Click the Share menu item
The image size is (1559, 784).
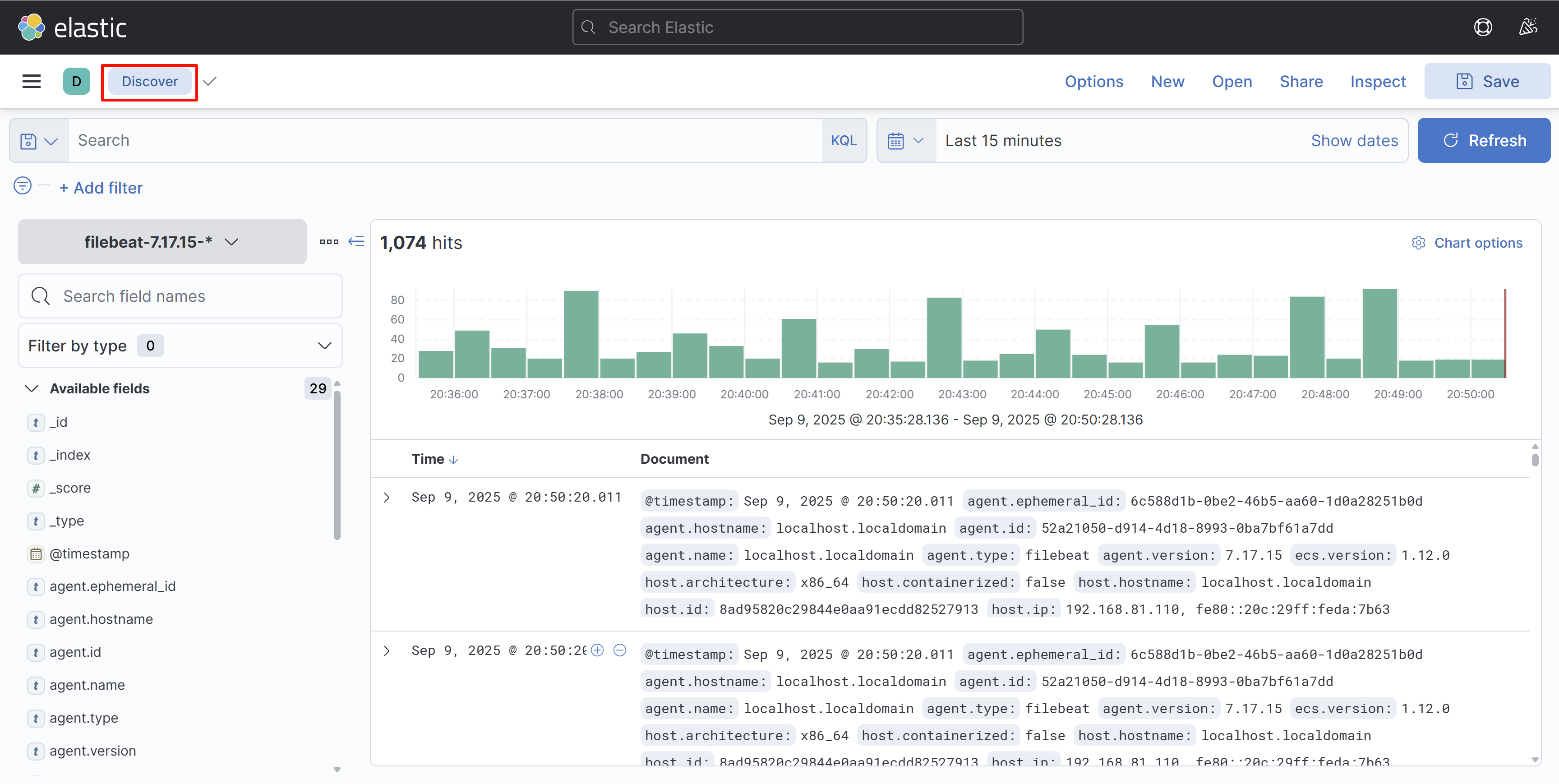(1301, 81)
